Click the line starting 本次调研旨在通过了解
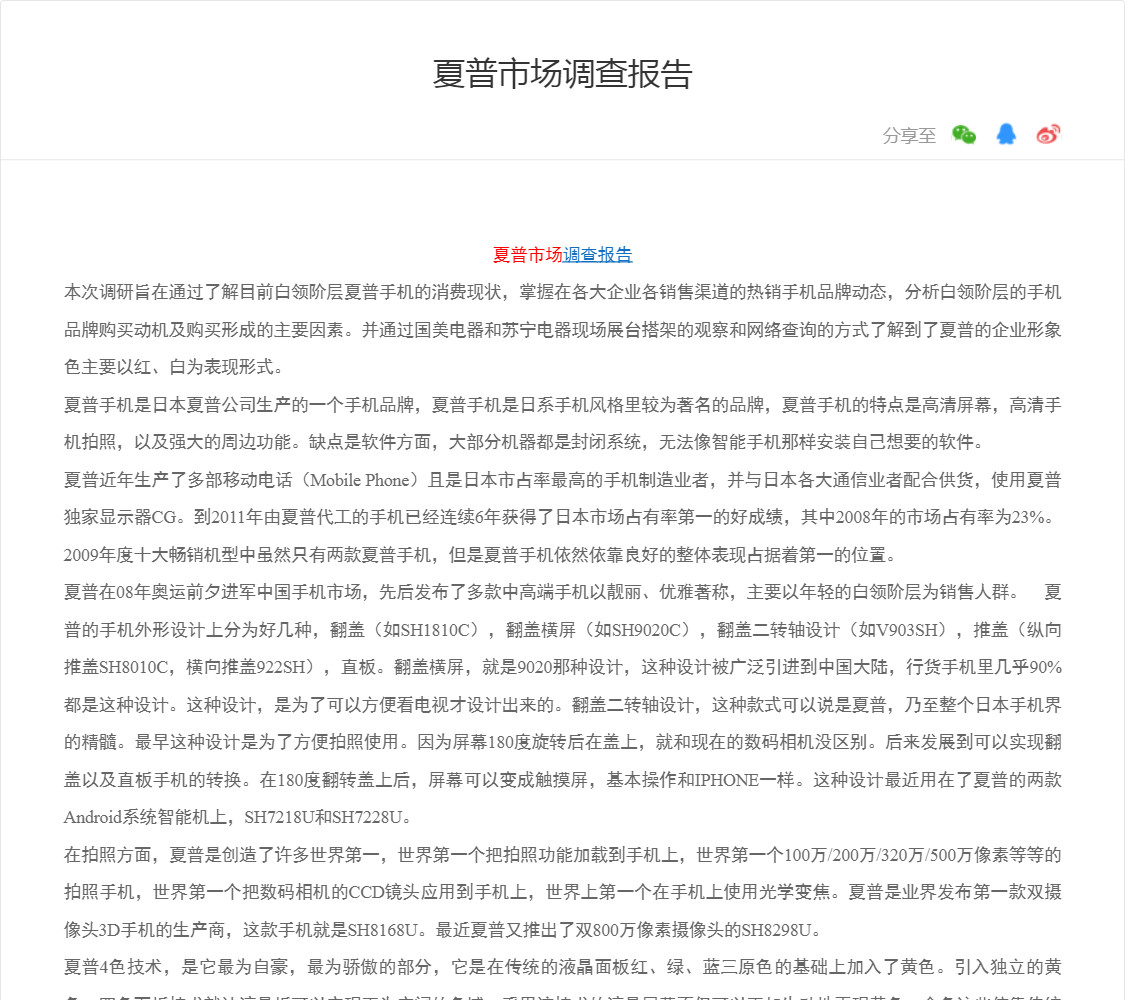 click(x=562, y=292)
